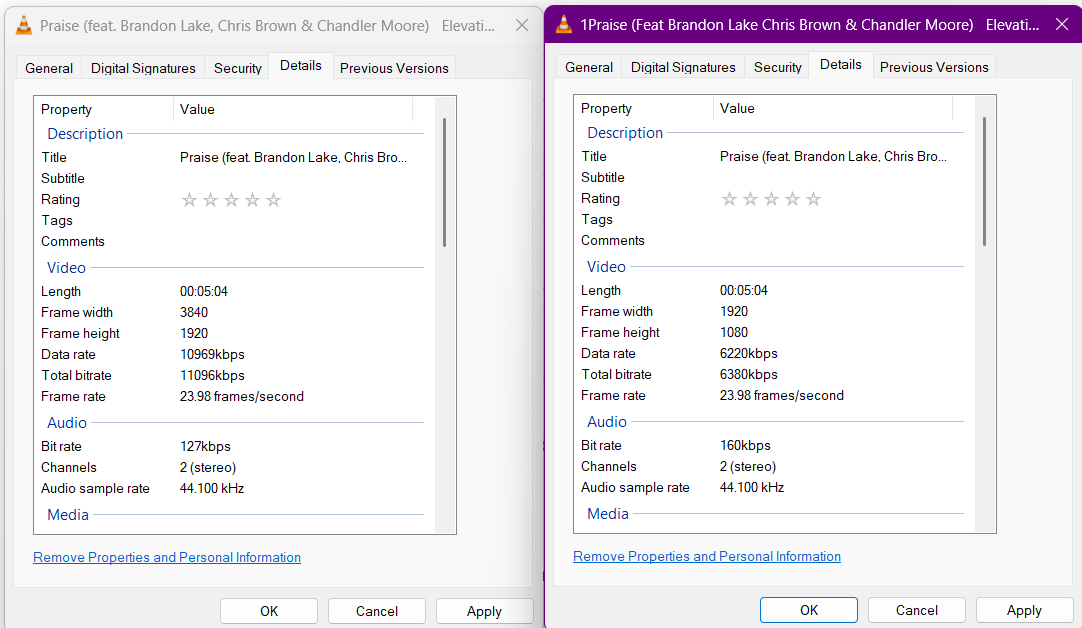The image size is (1082, 628).
Task: Click the VLC cone icon in right window
Action: pyautogui.click(x=564, y=25)
